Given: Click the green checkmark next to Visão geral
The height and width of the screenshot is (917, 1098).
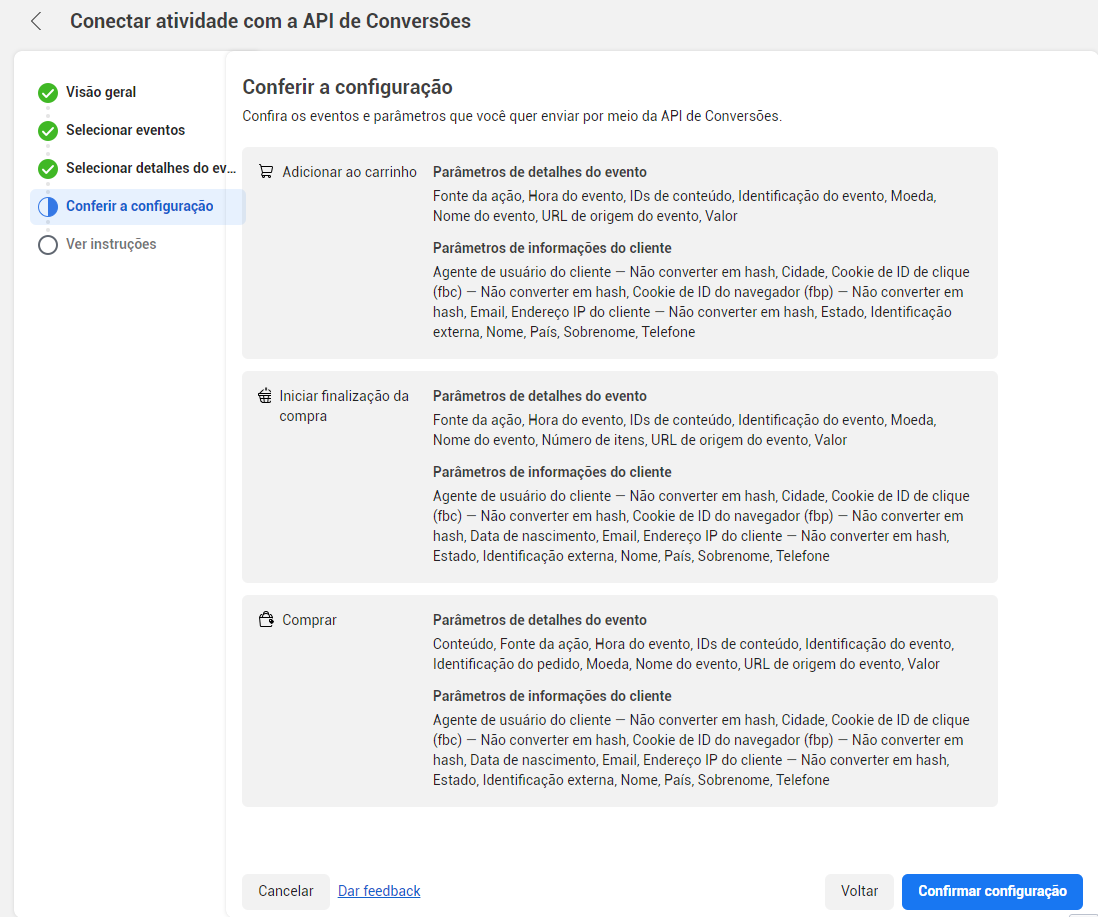Looking at the screenshot, I should [47, 92].
